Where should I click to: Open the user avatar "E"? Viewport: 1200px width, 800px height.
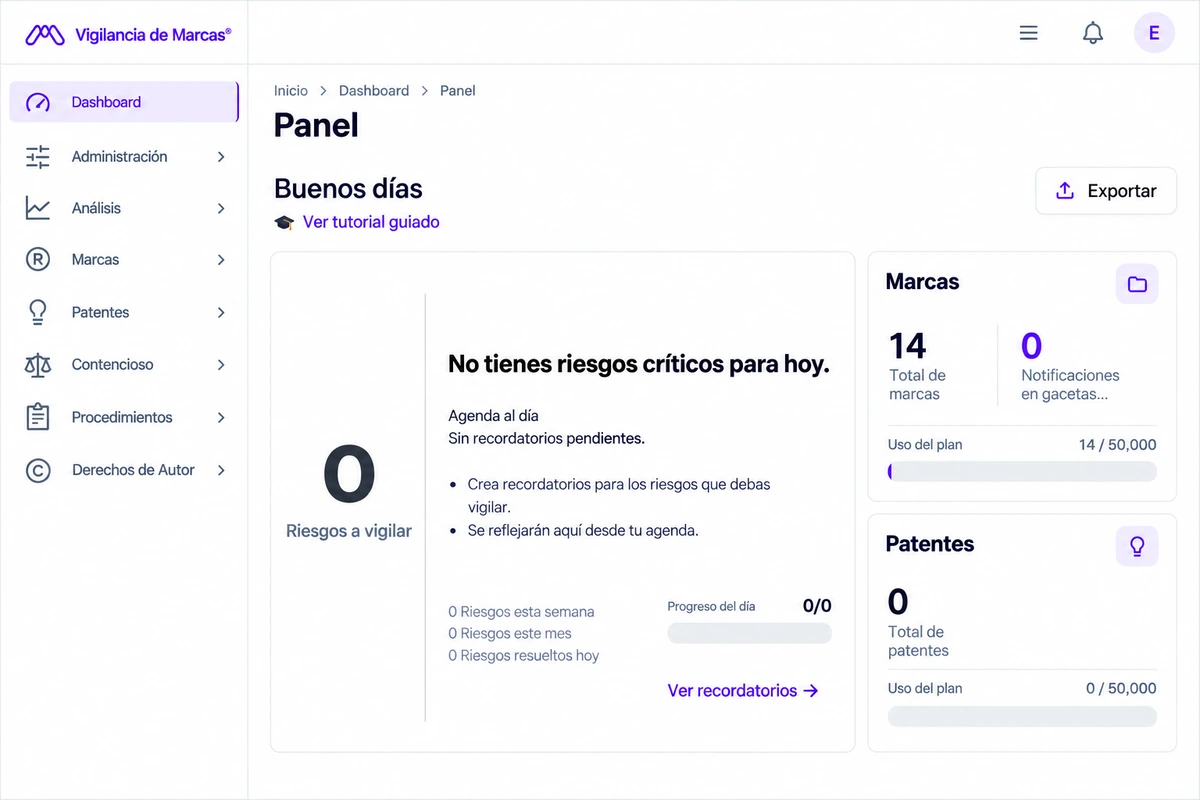(x=1154, y=33)
